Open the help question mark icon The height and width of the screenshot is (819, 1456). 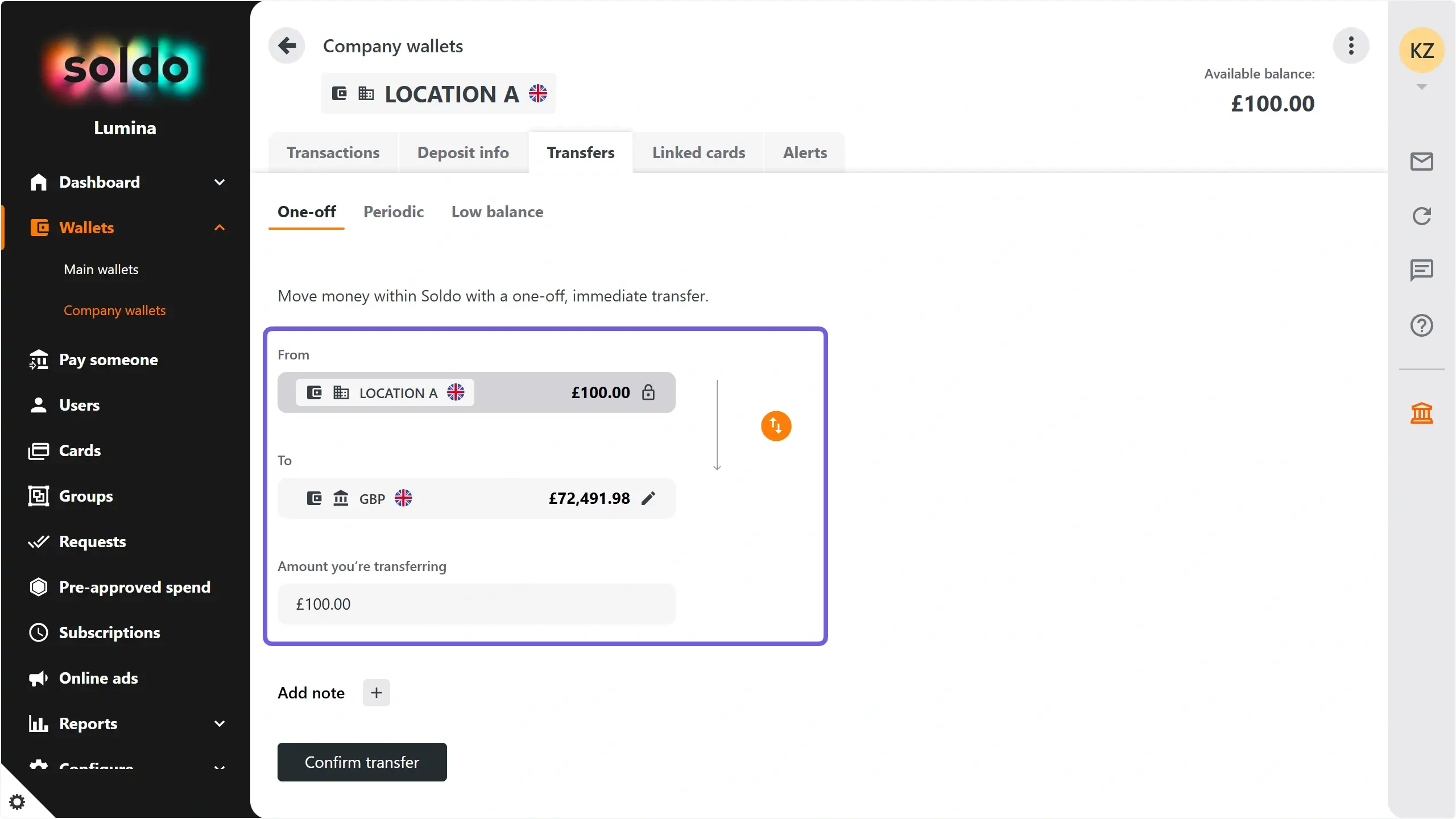pos(1421,325)
